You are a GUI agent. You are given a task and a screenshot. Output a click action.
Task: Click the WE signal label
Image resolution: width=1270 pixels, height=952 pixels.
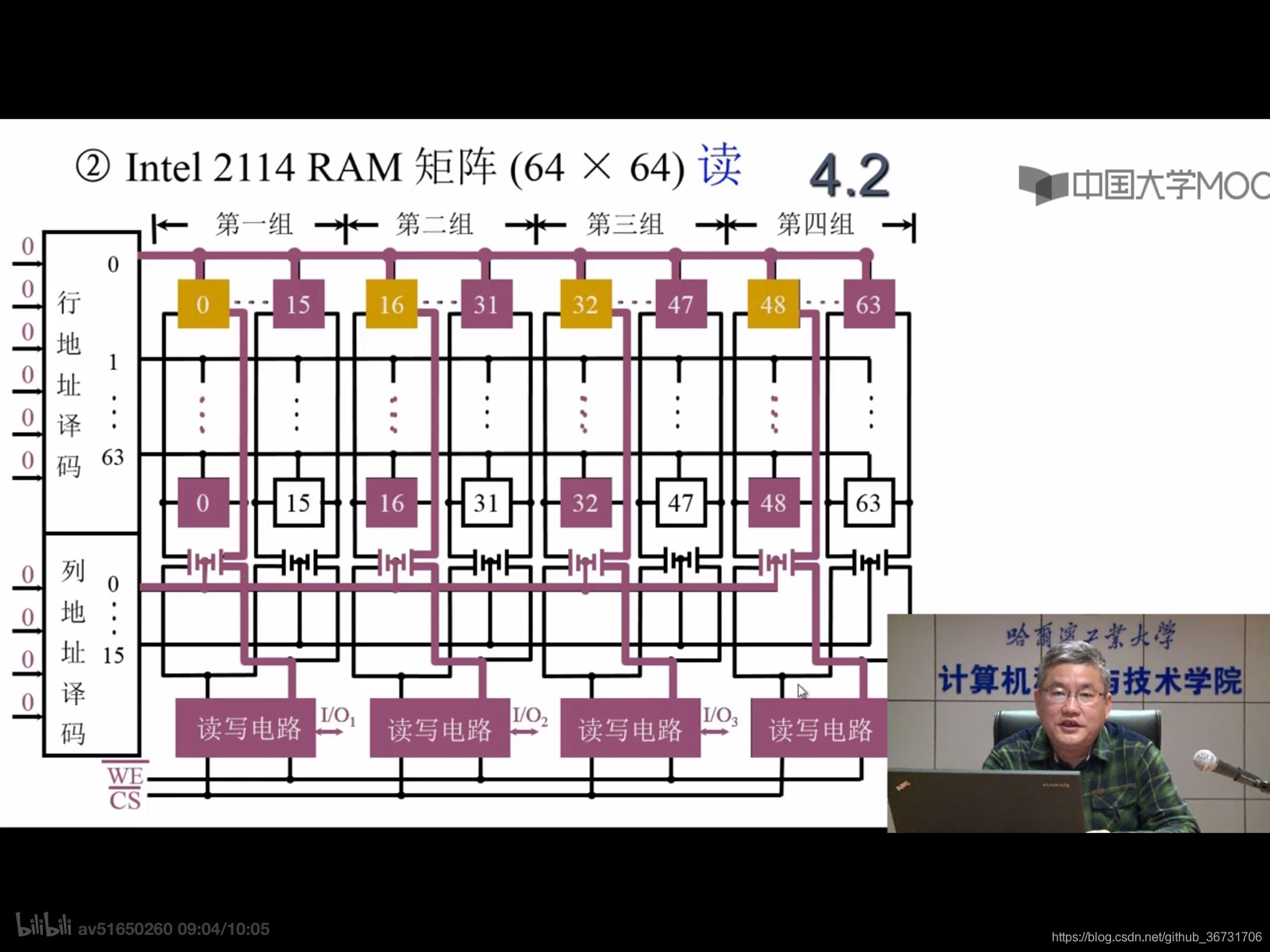coord(125,775)
